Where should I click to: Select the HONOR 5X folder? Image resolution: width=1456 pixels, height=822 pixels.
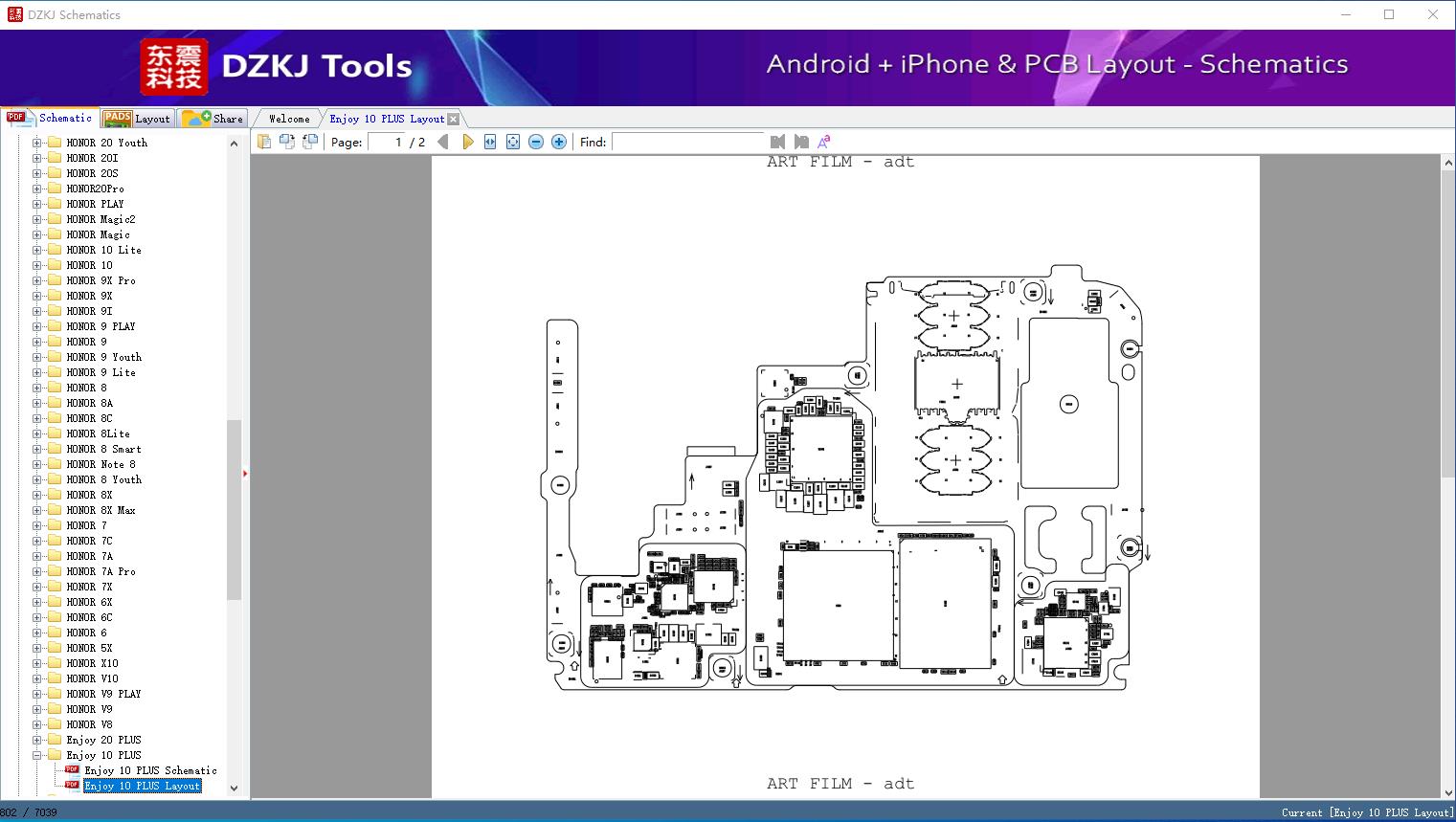(89, 648)
